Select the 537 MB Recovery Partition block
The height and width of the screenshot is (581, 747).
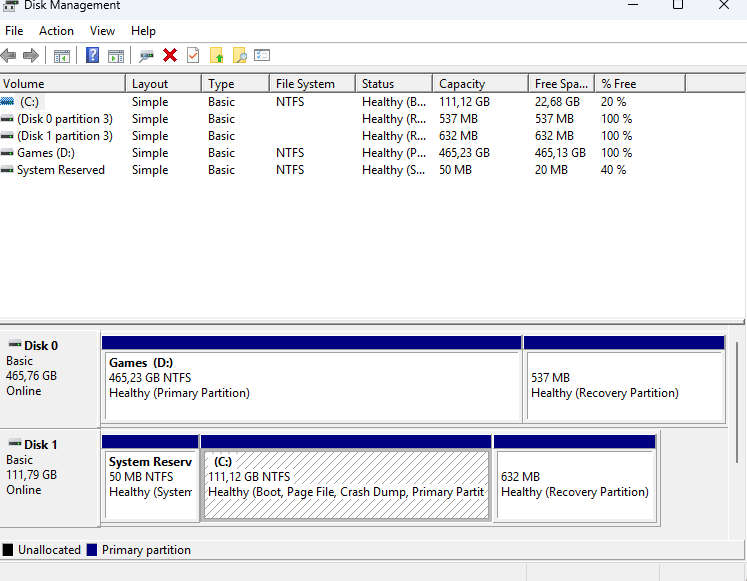click(x=625, y=380)
